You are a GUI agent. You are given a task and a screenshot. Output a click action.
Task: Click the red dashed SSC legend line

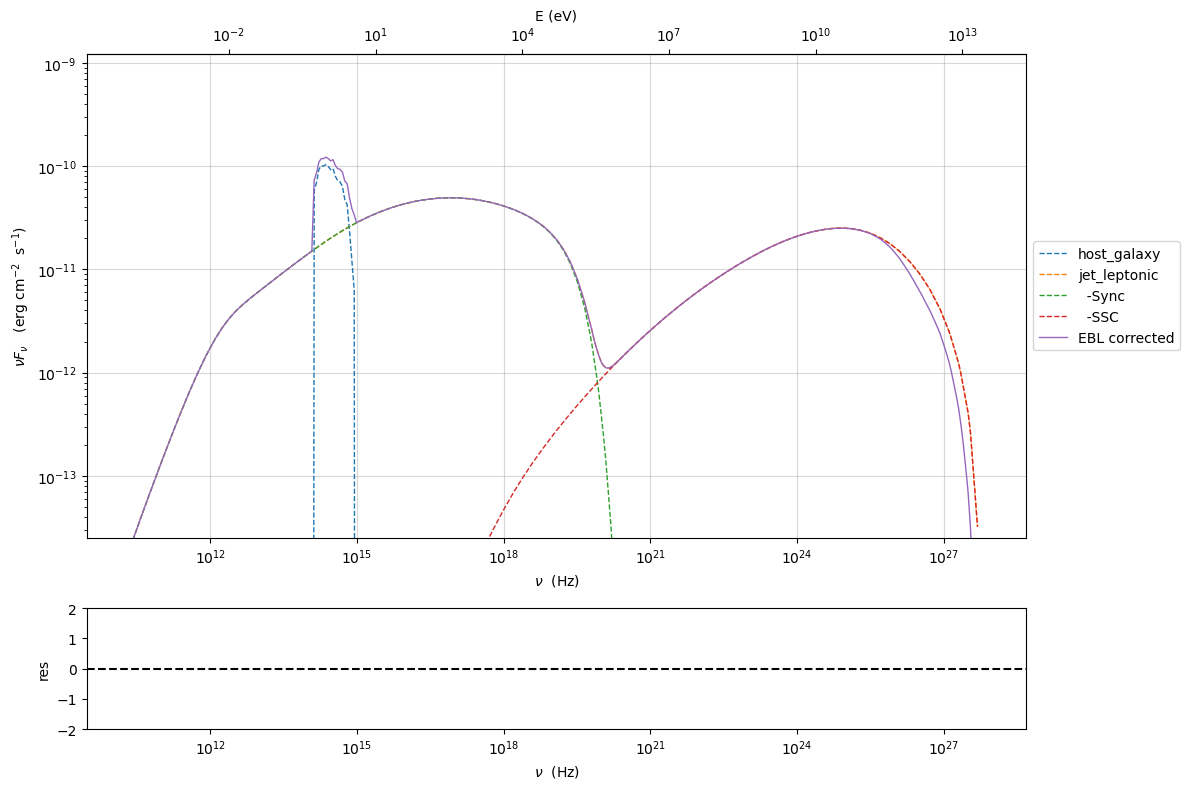[x=1054, y=318]
